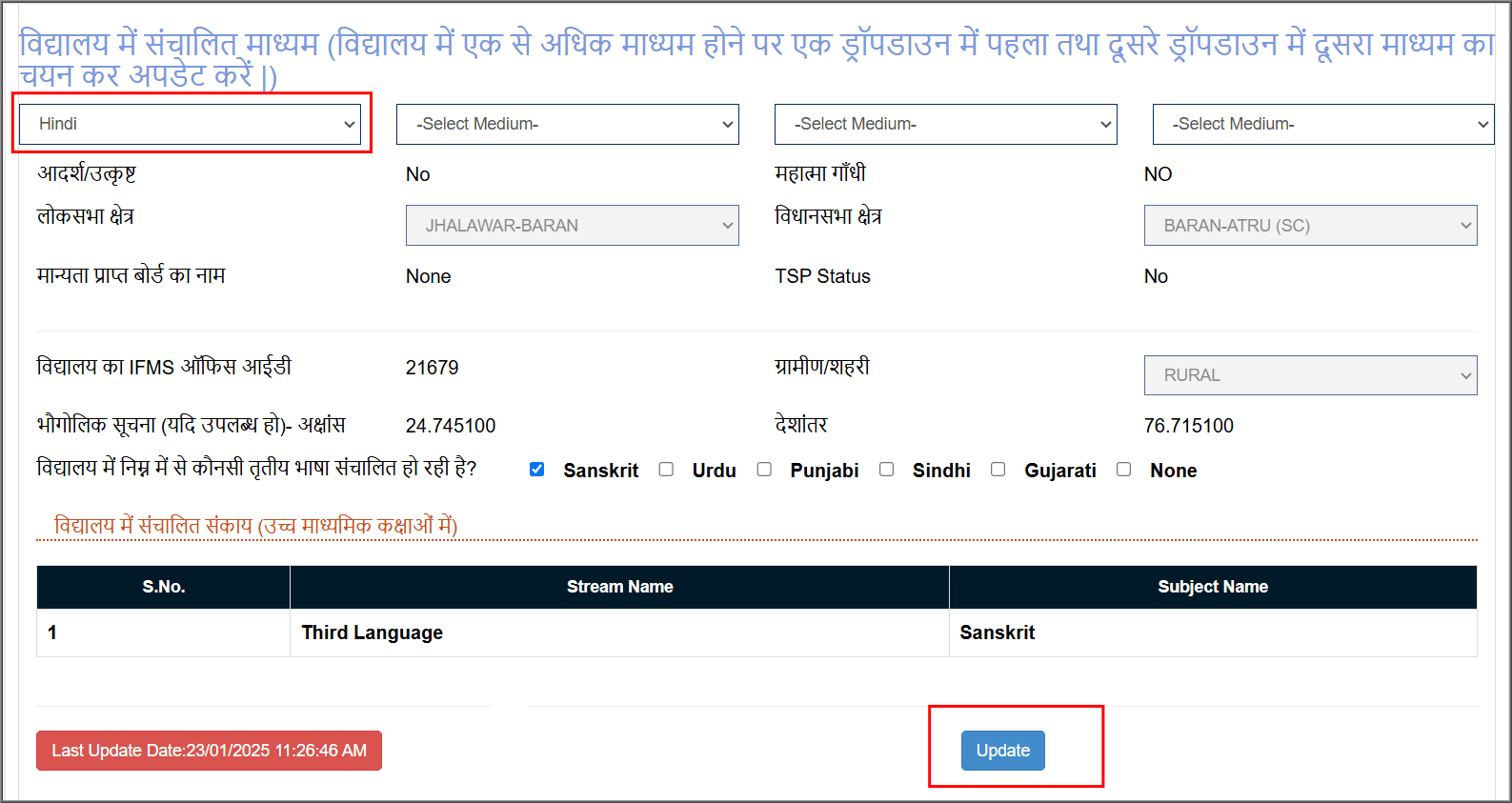The height and width of the screenshot is (803, 1512).
Task: Open the RURAL area type dropdown
Action: click(x=1311, y=375)
